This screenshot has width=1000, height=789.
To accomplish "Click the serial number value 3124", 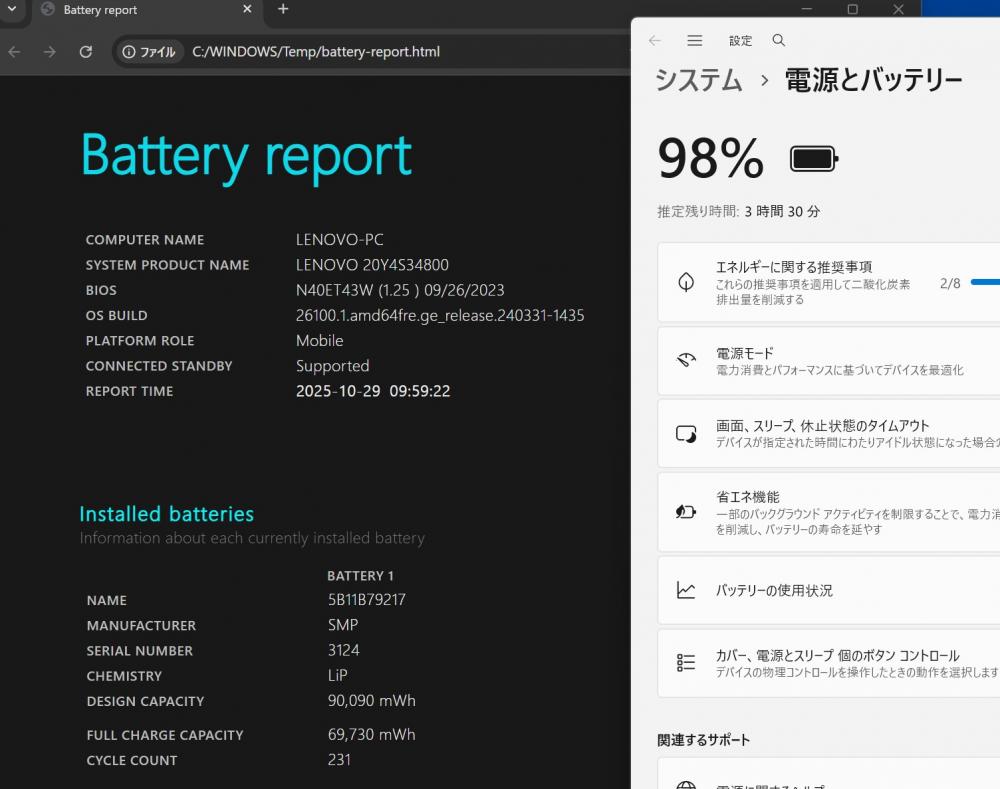I will (343, 650).
